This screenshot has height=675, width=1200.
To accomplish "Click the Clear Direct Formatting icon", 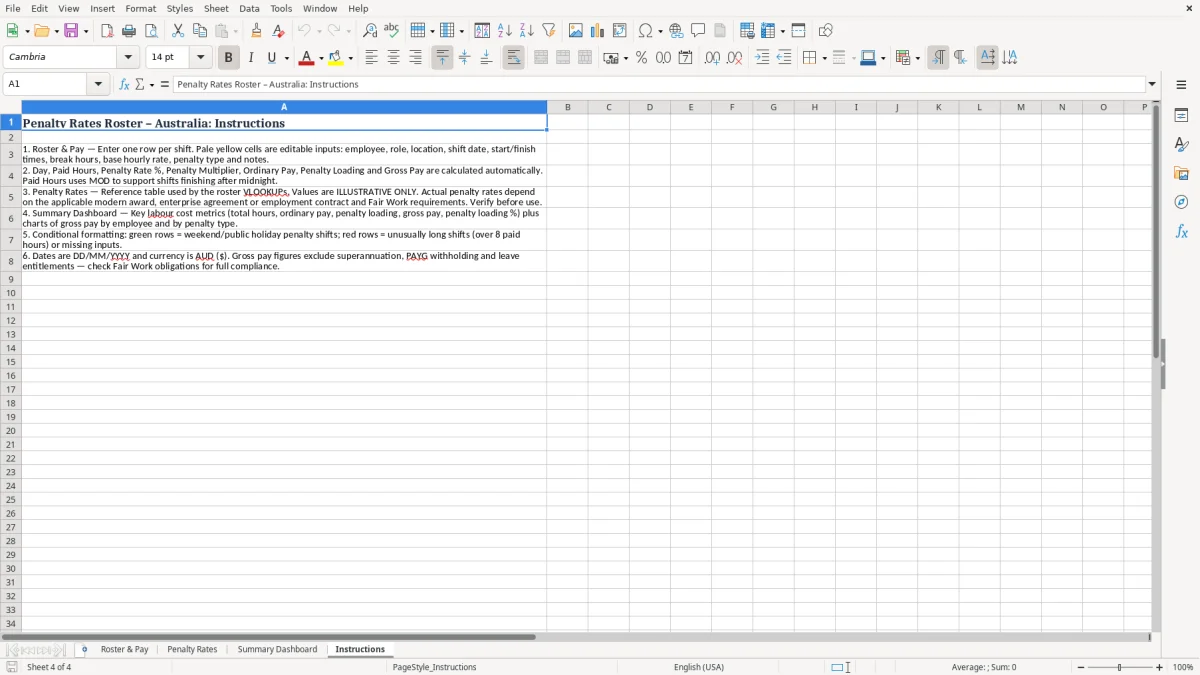I will tap(279, 31).
